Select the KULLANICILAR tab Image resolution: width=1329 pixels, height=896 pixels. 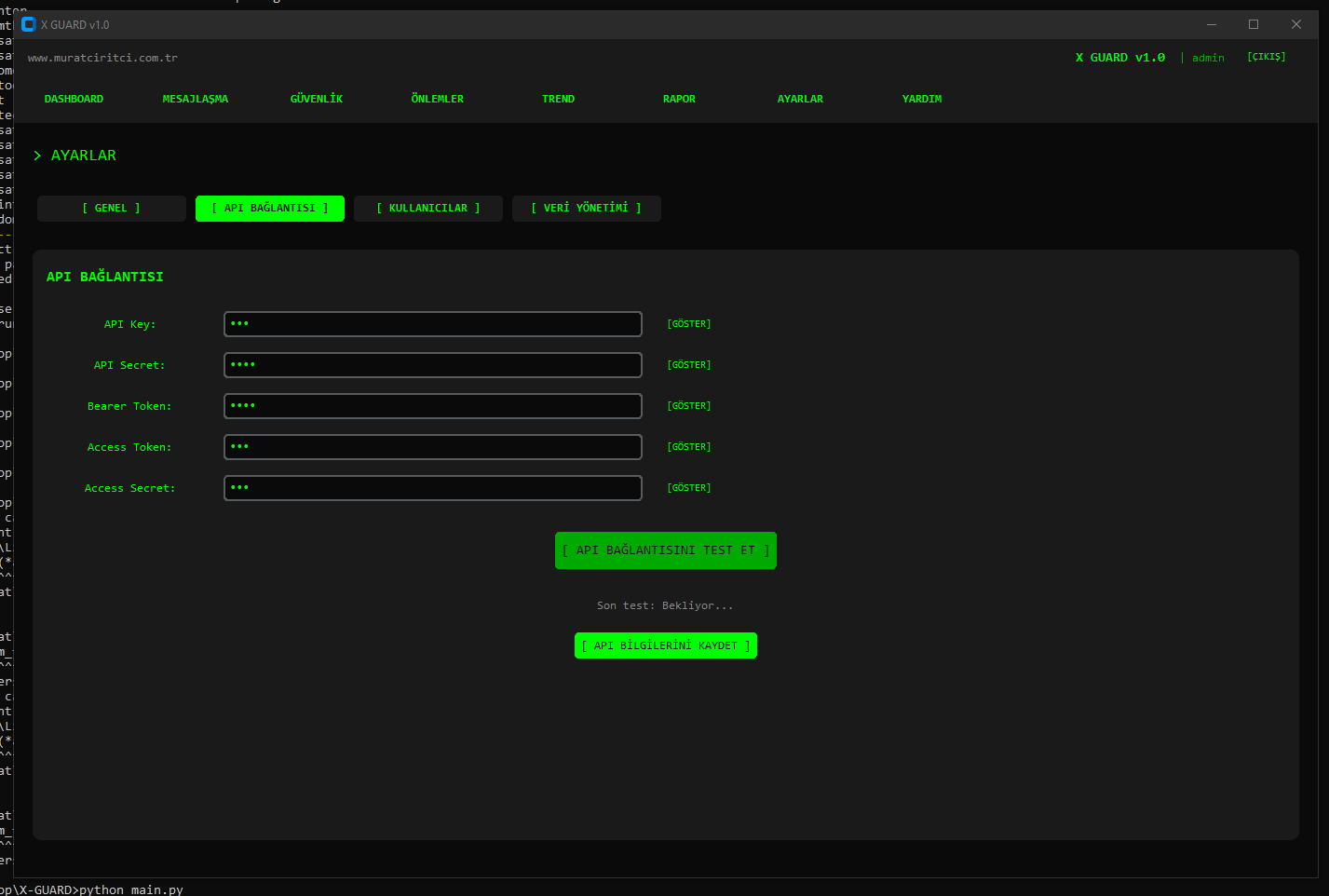(428, 209)
